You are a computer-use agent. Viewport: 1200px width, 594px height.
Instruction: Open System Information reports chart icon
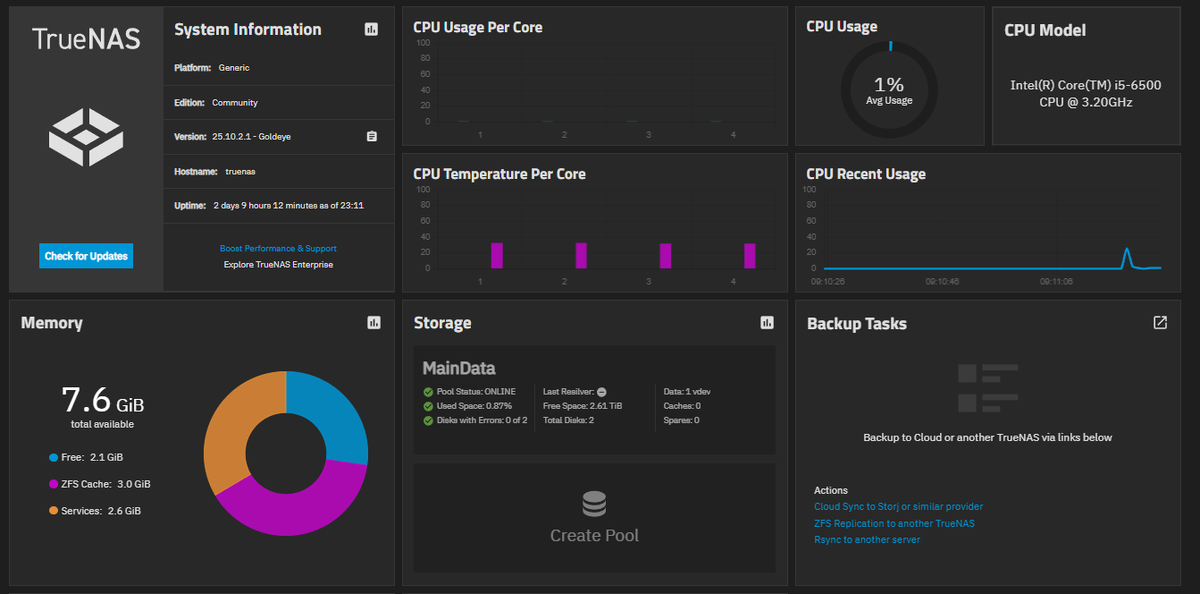(371, 30)
